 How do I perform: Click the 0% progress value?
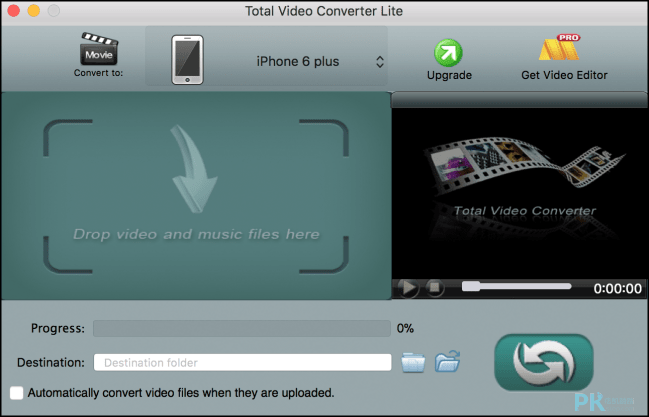pyautogui.click(x=405, y=328)
